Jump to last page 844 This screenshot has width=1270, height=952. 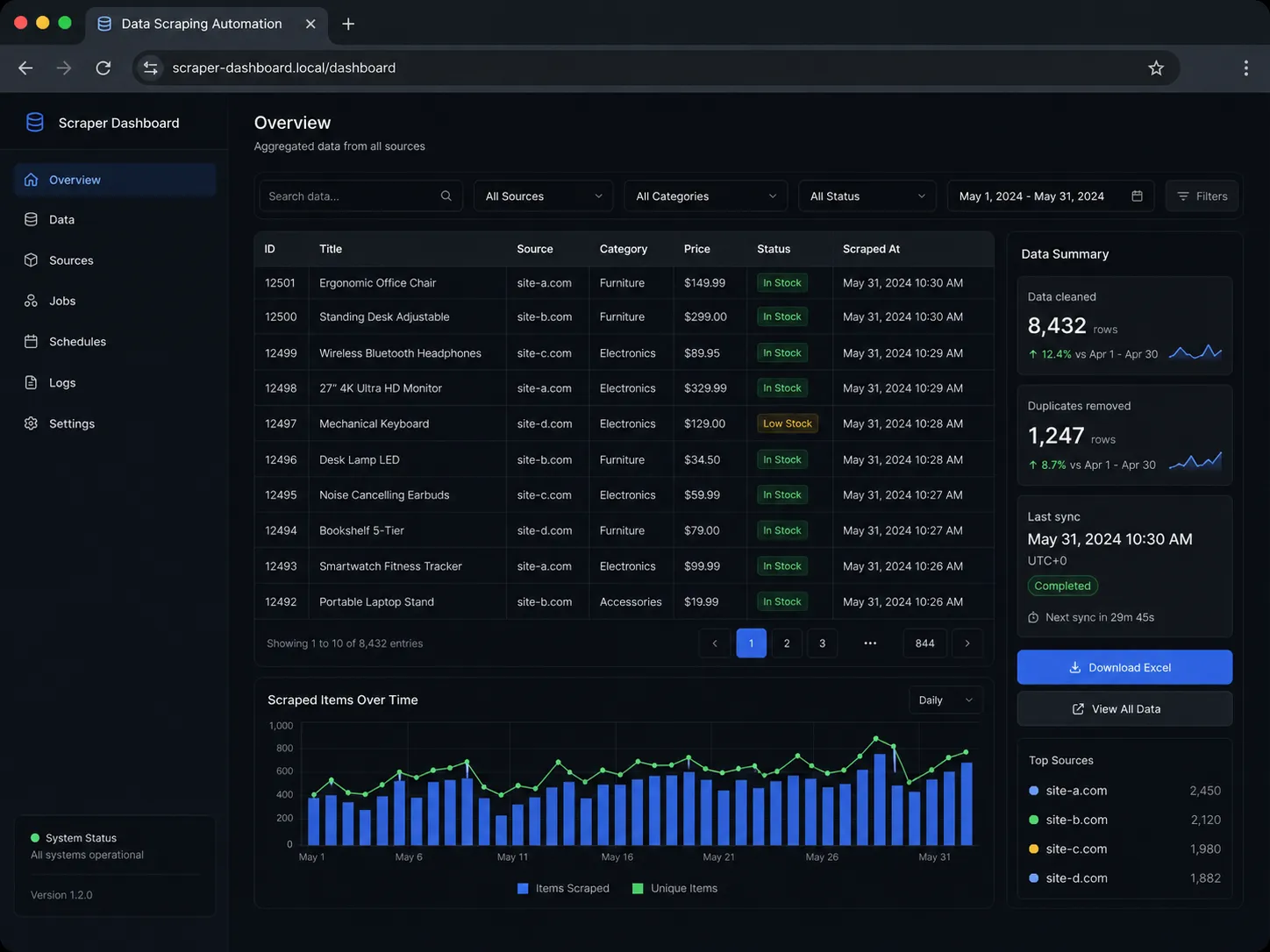(924, 643)
